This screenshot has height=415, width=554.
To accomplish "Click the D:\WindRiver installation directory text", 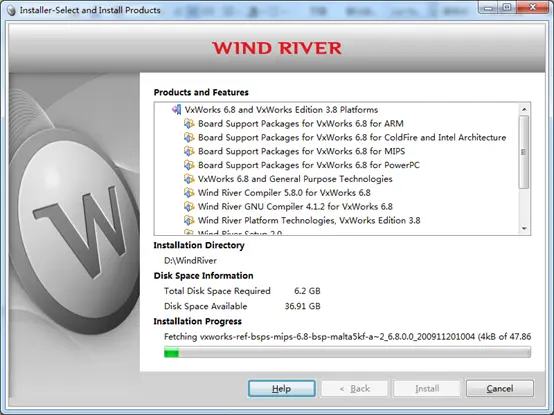I will click(x=190, y=261).
